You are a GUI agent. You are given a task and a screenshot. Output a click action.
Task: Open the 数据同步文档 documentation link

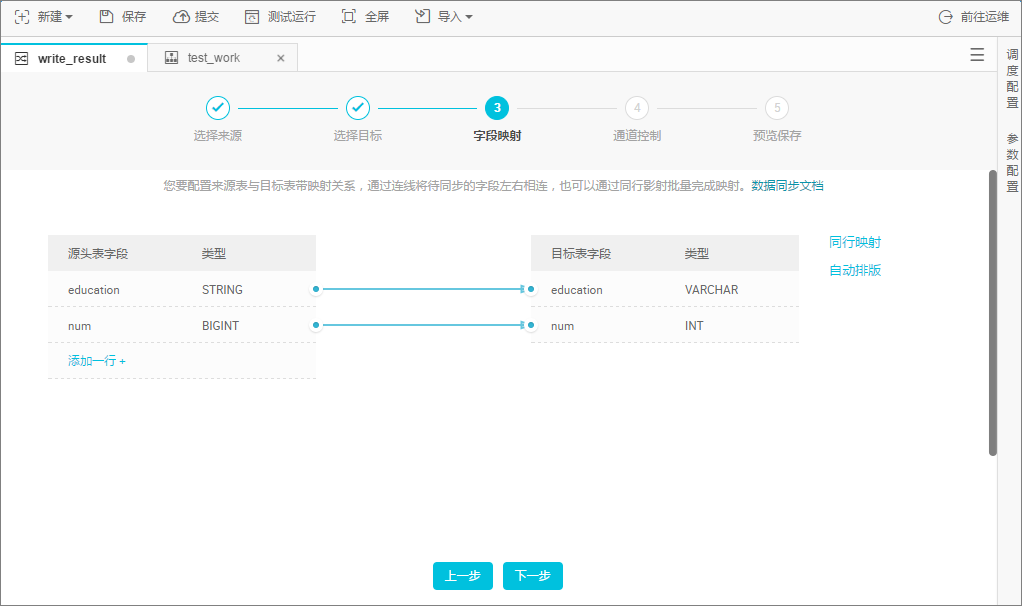pos(787,186)
